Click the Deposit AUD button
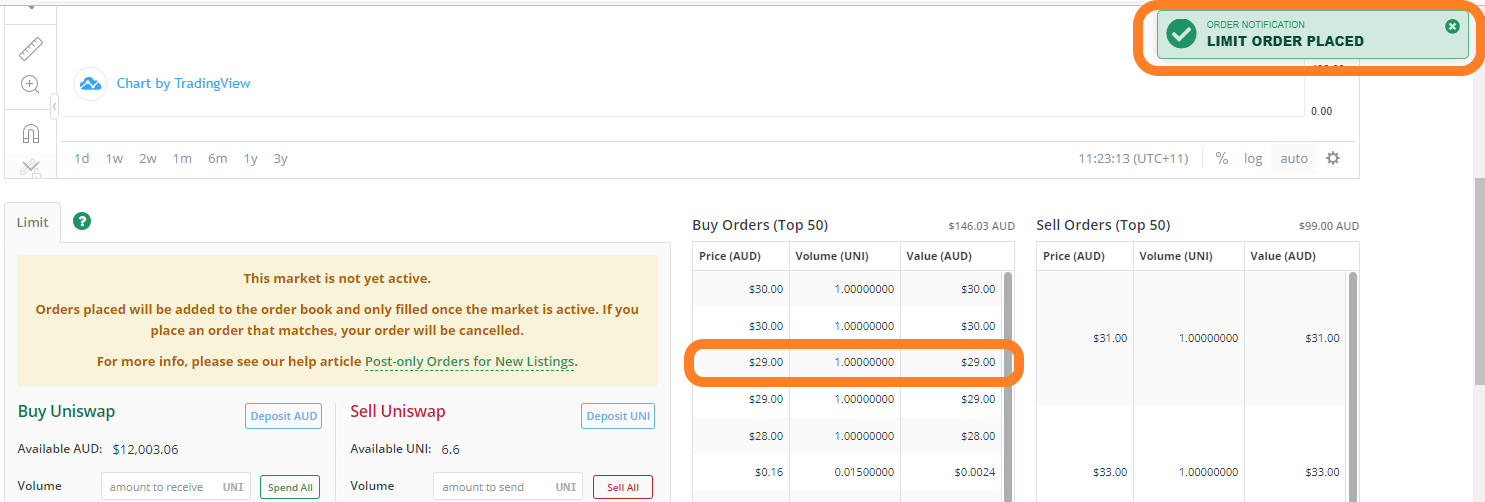The width and height of the screenshot is (1485, 502). (x=284, y=416)
